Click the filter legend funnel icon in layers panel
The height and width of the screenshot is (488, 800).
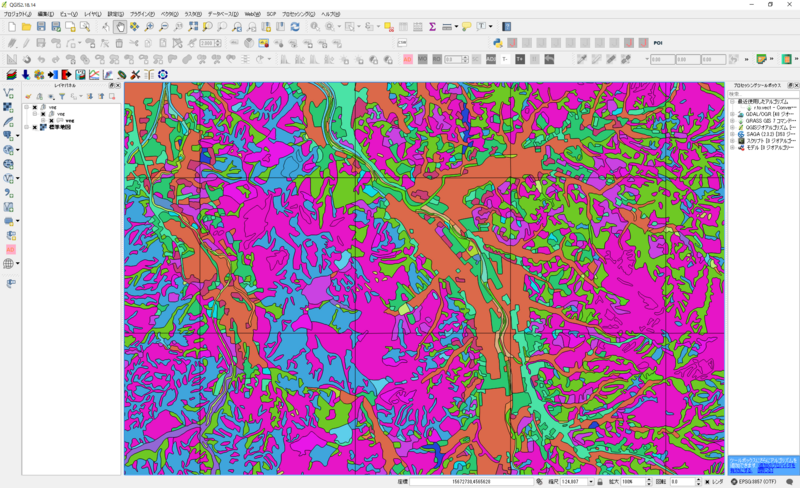[62, 96]
